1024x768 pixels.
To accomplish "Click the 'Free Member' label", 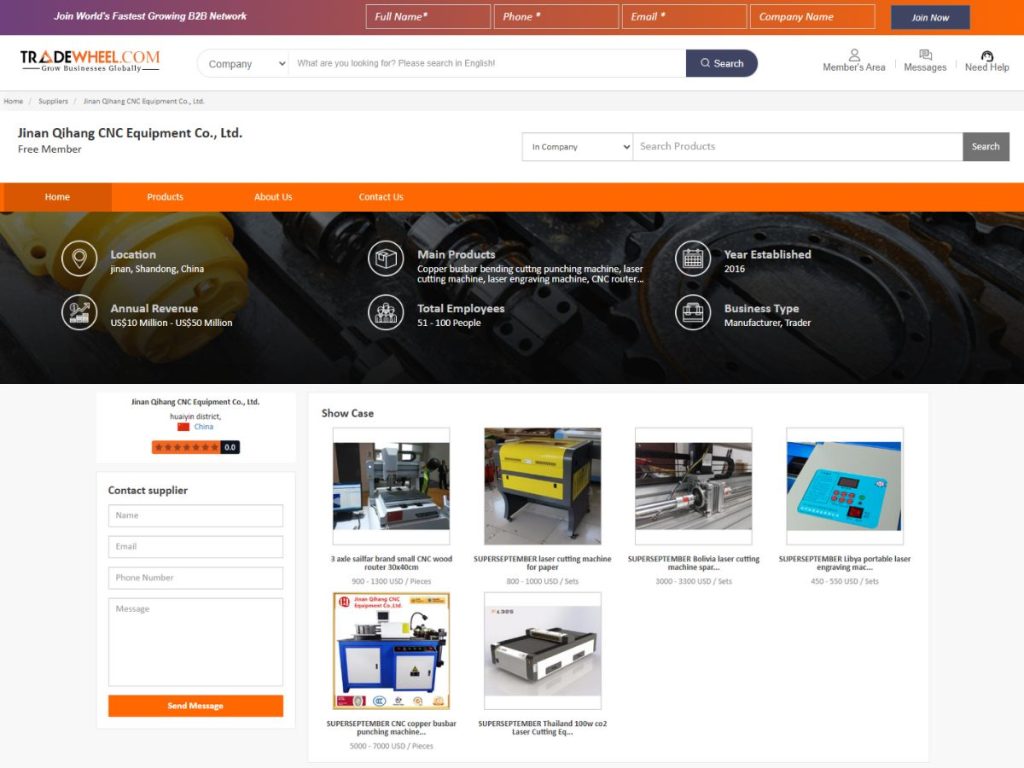I will point(50,150).
